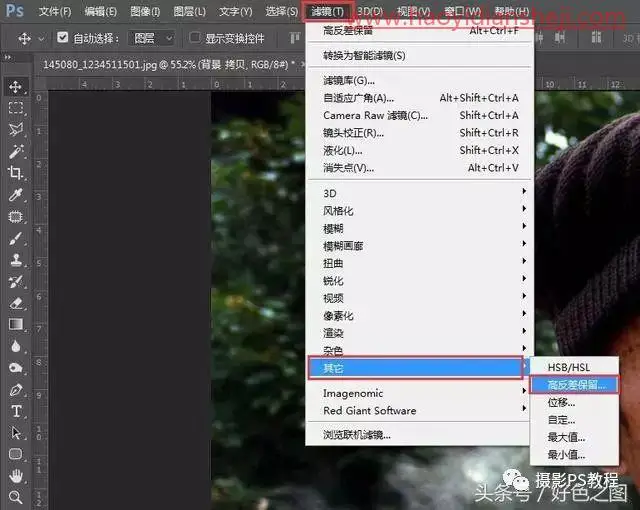The height and width of the screenshot is (510, 640).
Task: Select the Polygonal Lasso tool
Action: (x=16, y=129)
